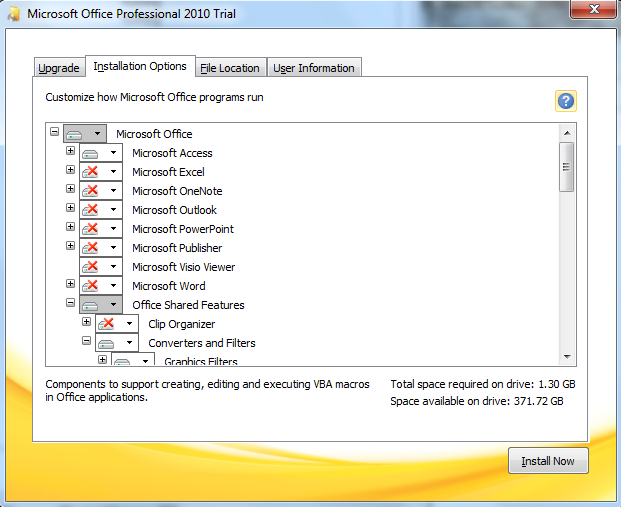Expand the Clip Organizer node
The image size is (621, 507).
coord(86,322)
